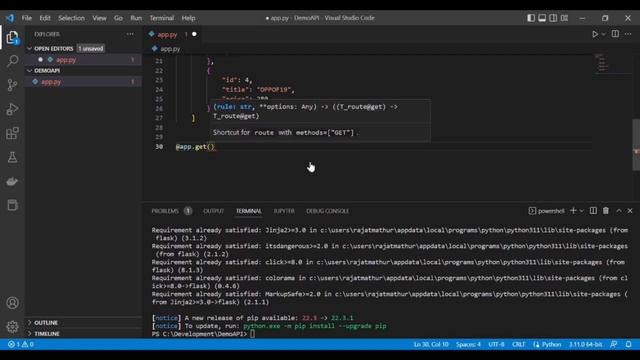Click the feedback icon in status bar
This screenshot has height=360, width=640.
coord(613,344)
